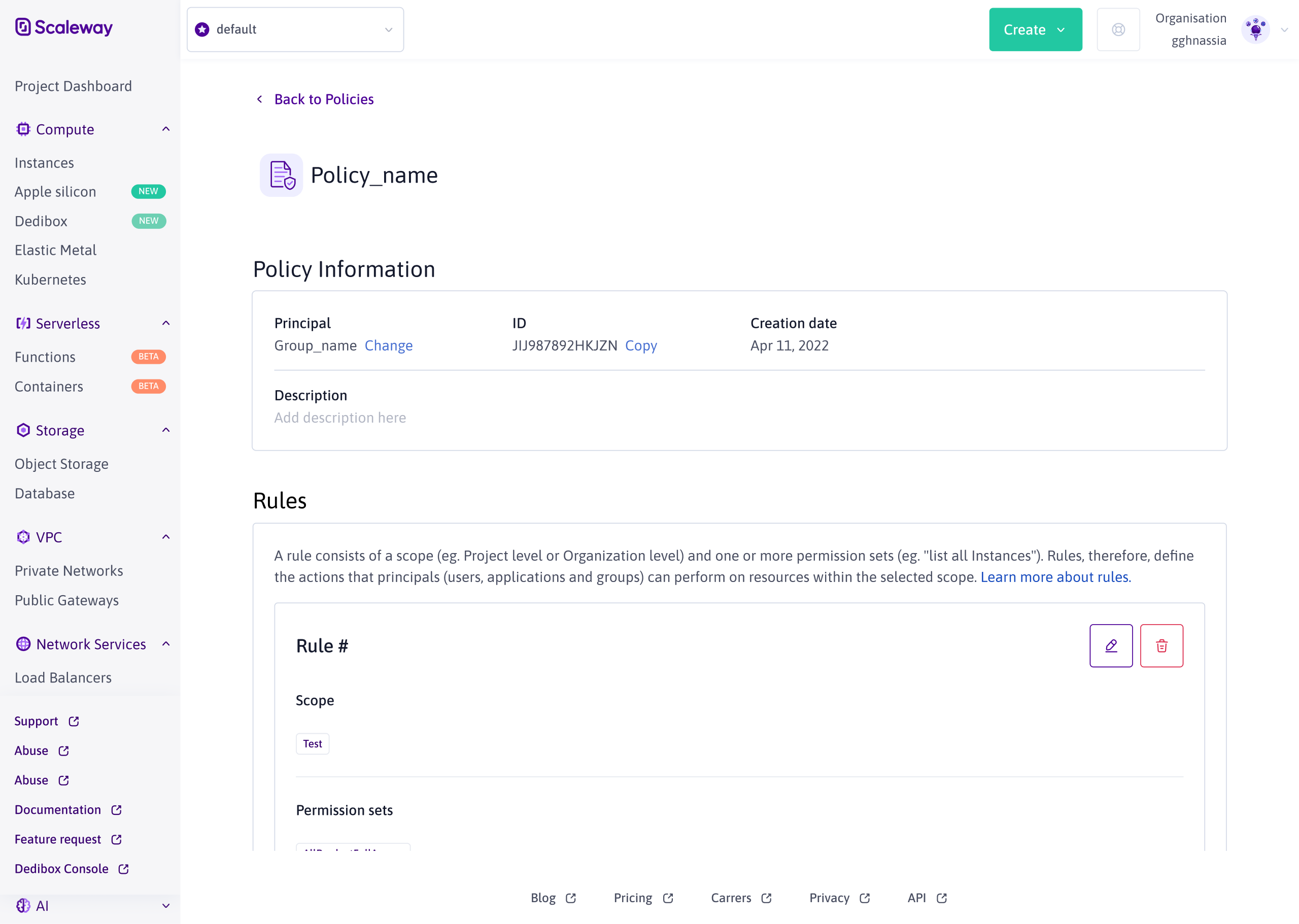
Task: Open the default project dropdown
Action: [295, 29]
